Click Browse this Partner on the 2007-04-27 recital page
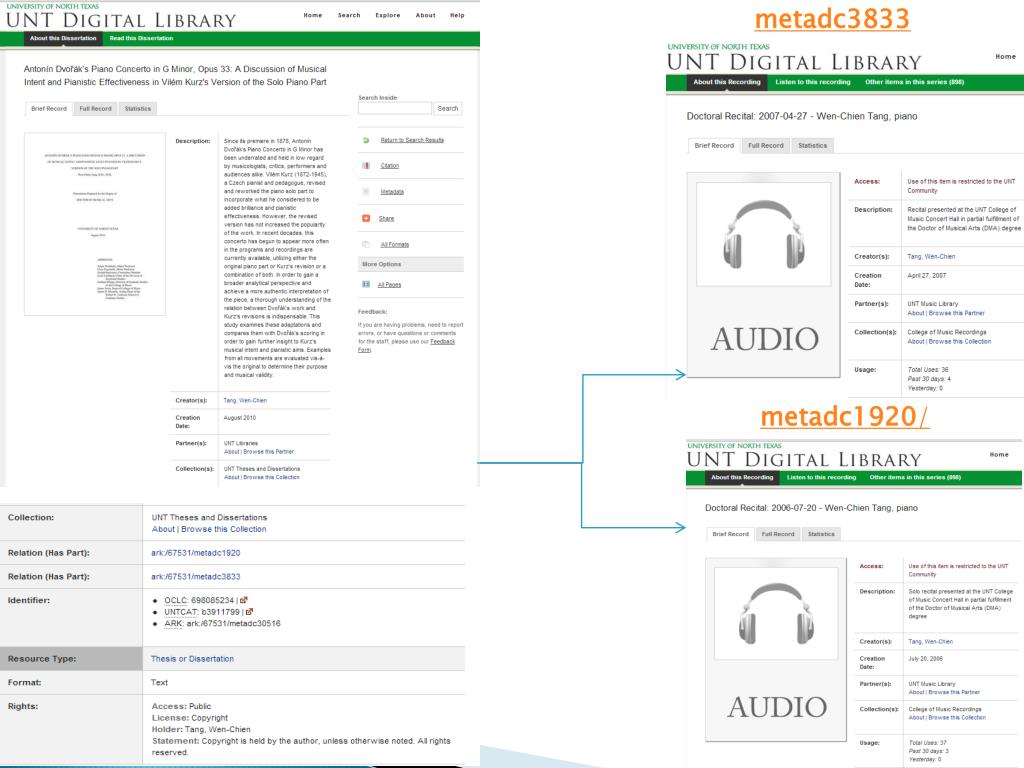This screenshot has height=768, width=1024. point(957,313)
